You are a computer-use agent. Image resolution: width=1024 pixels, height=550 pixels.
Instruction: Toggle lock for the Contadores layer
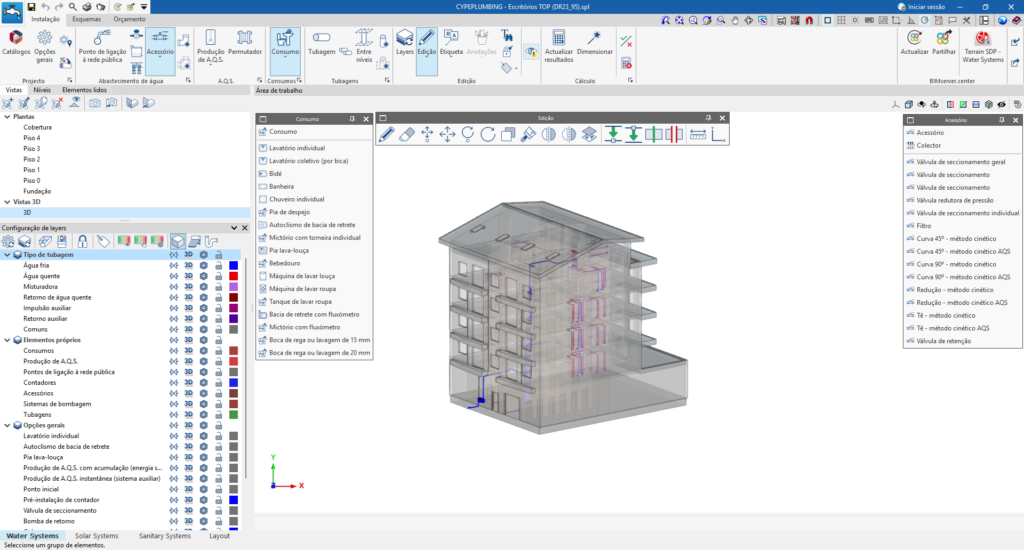[218, 383]
